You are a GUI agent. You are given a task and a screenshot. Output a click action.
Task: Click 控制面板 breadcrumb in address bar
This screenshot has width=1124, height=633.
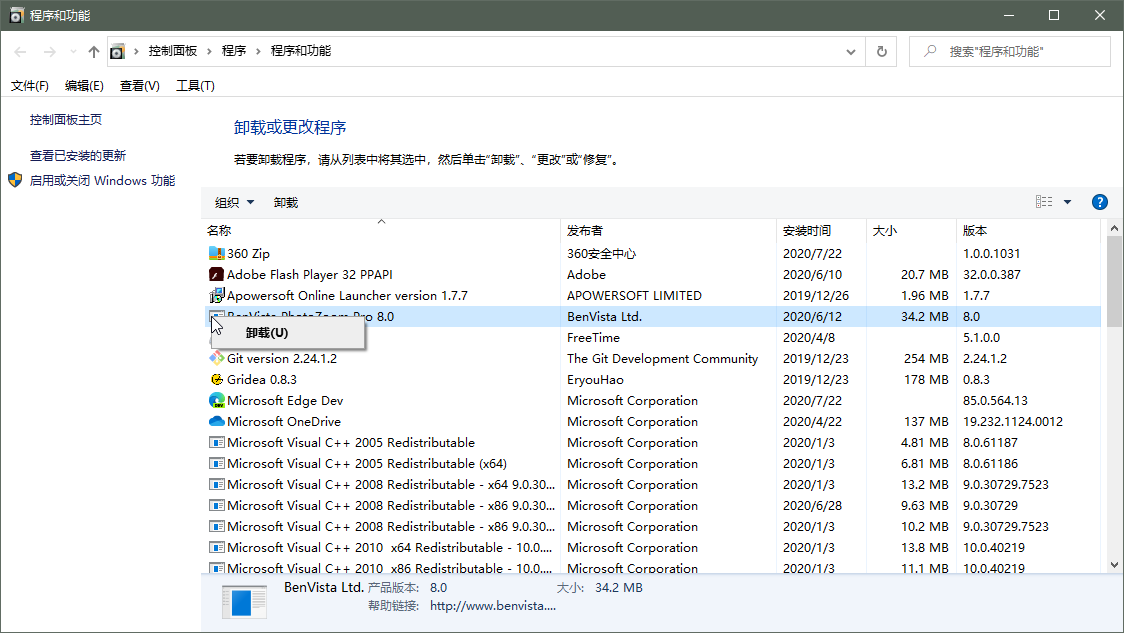point(173,51)
